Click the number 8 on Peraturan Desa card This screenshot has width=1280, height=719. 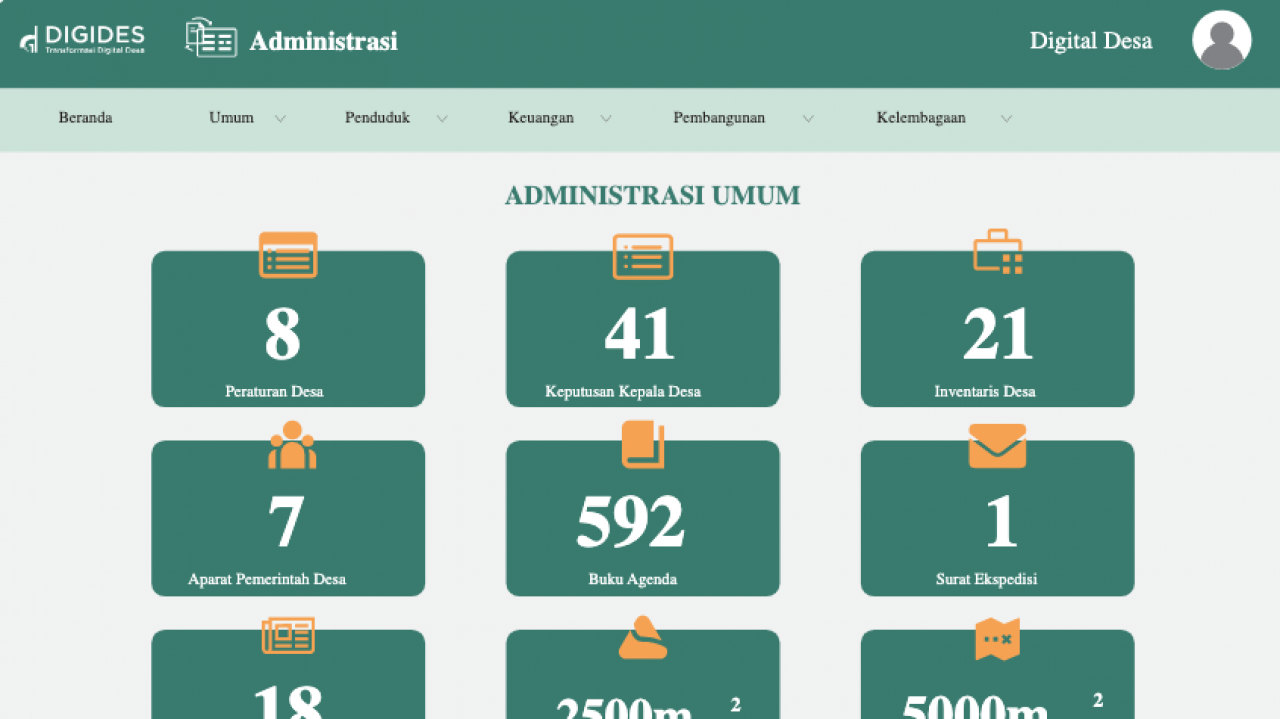click(282, 335)
